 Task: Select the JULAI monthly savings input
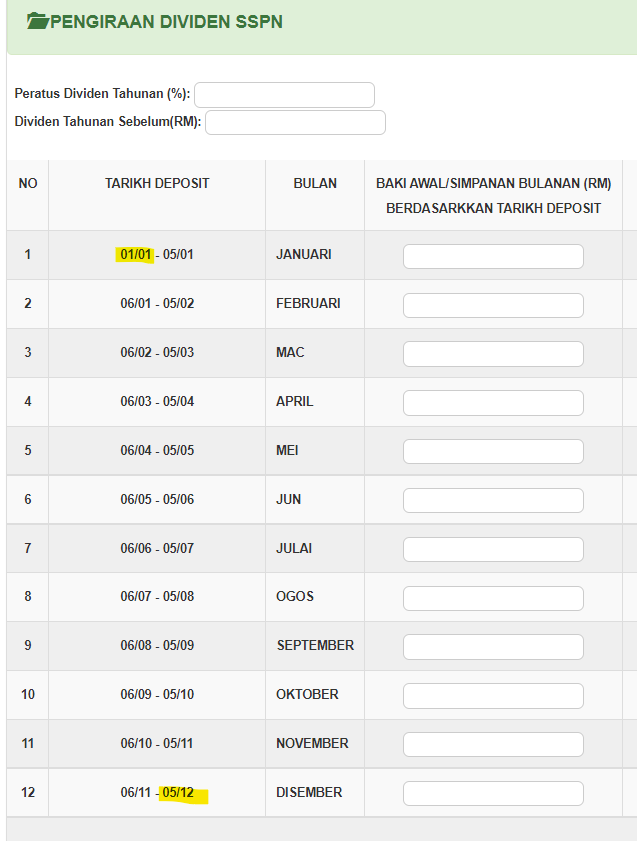point(493,549)
